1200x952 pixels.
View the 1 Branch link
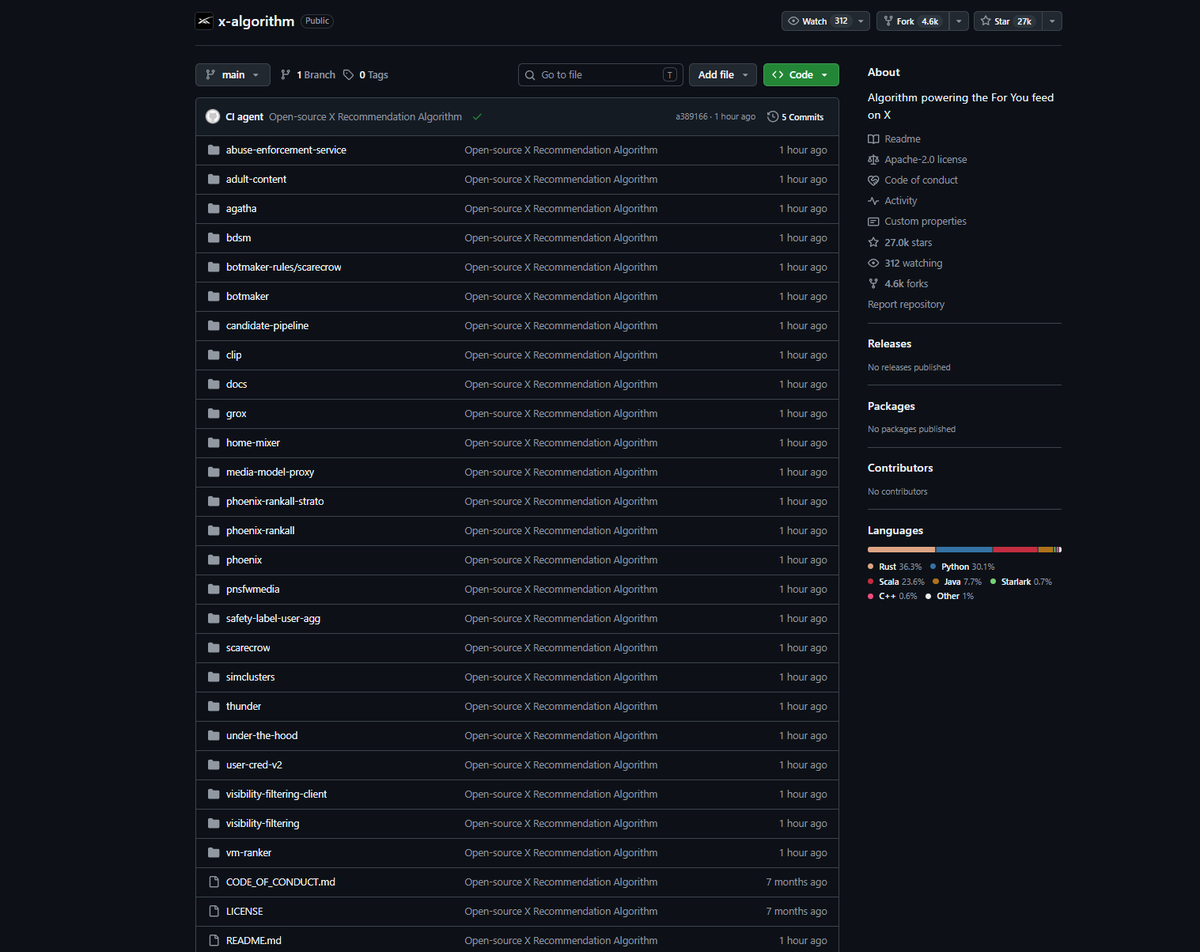[x=308, y=75]
